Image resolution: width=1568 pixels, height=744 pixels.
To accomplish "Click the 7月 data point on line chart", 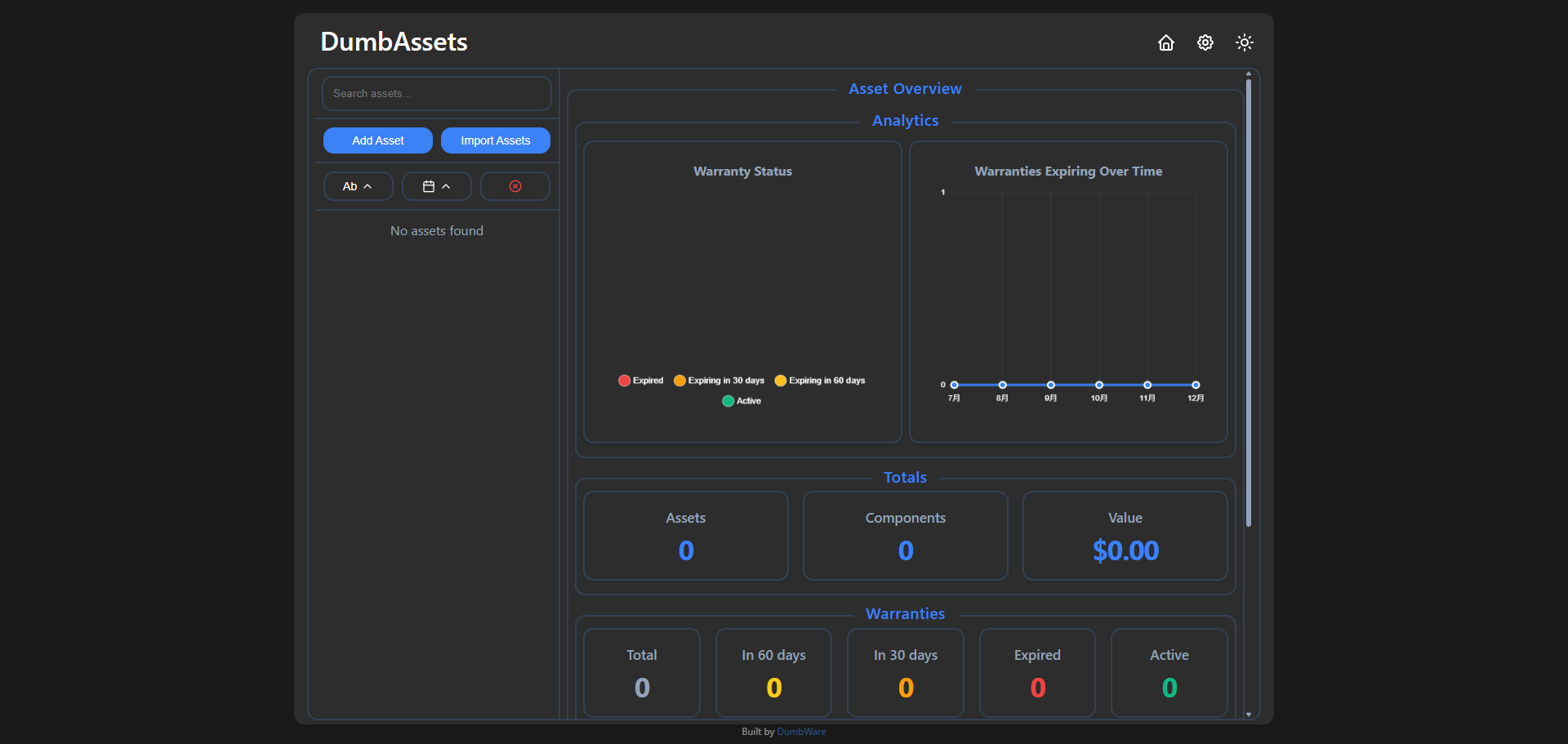I will tap(954, 385).
